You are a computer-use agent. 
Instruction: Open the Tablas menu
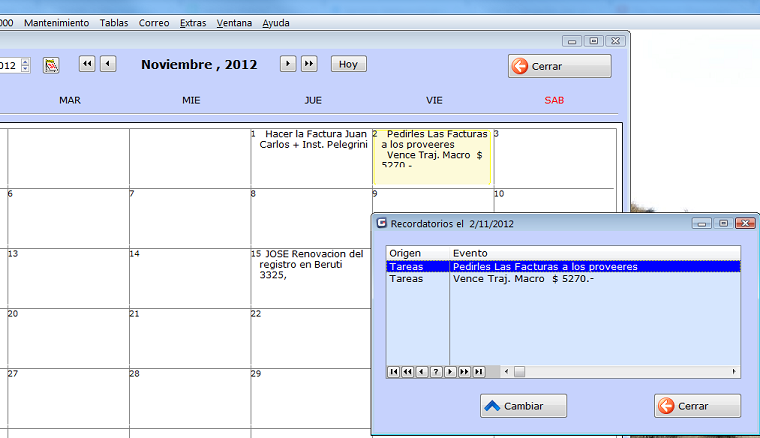114,22
